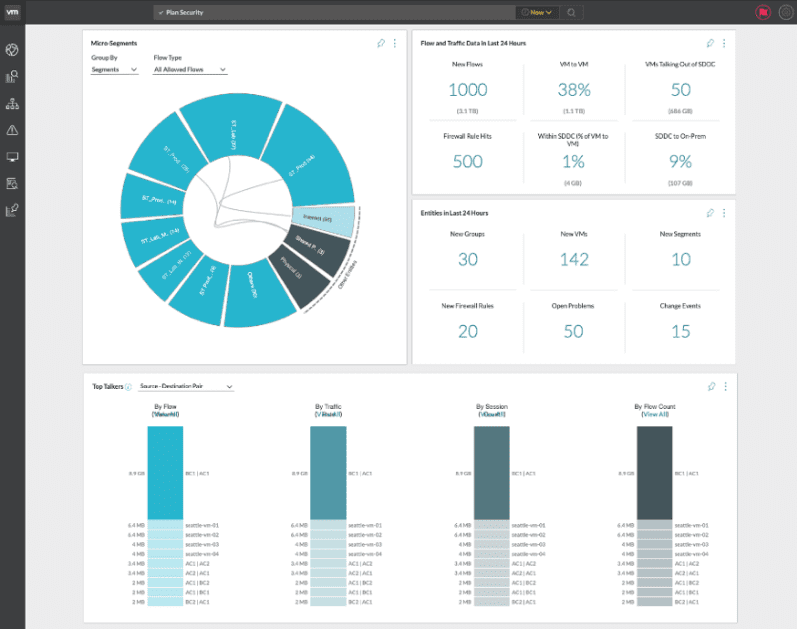Viewport: 797px width, 629px height.
Task: Open the monitor screen sidebar icon
Action: point(12,157)
